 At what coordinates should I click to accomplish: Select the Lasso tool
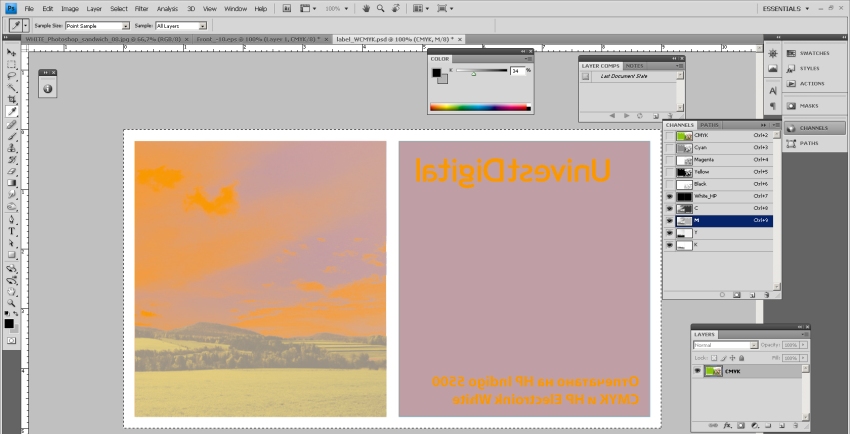(x=11, y=76)
